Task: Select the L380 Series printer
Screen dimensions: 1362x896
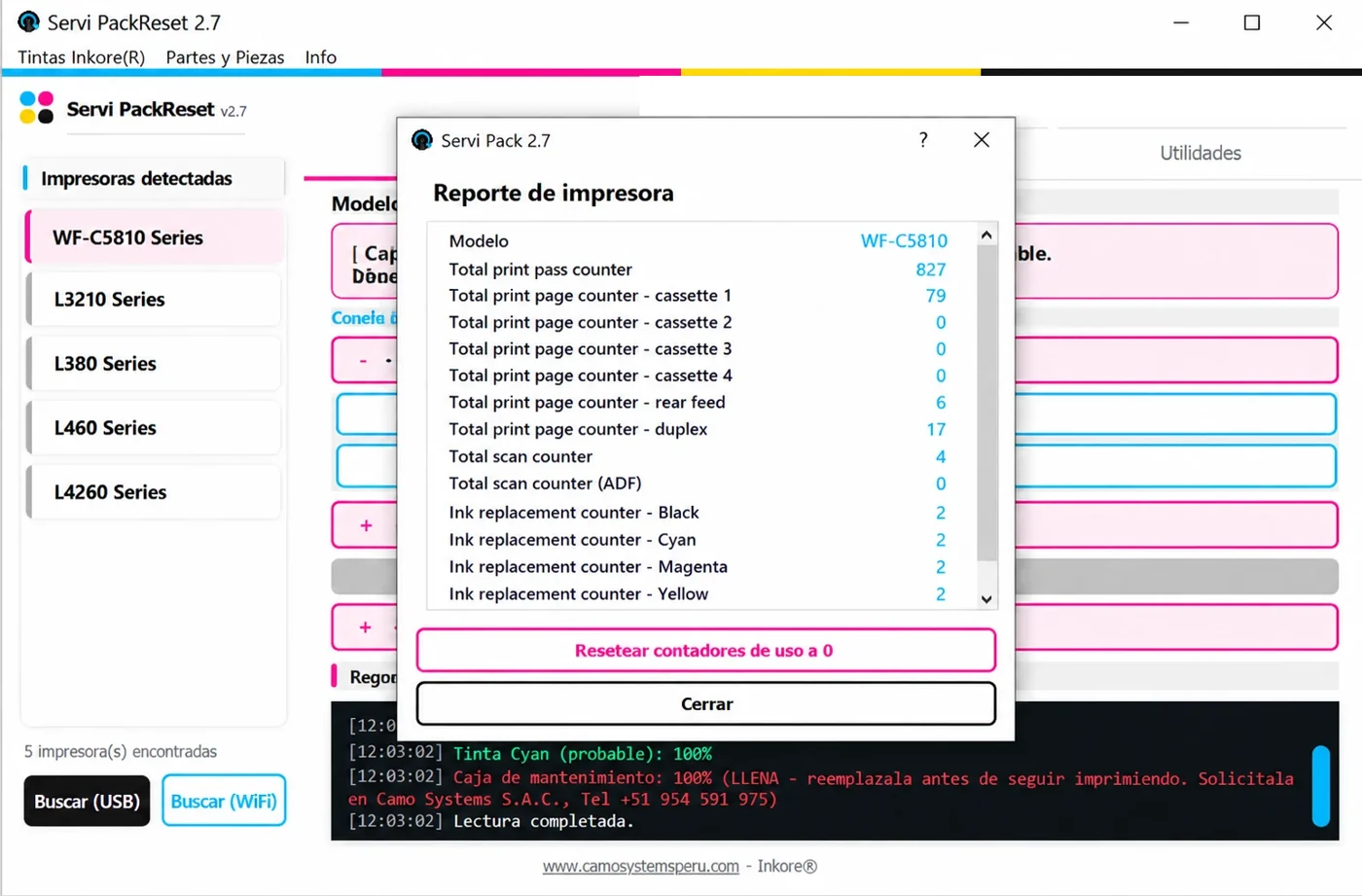Action: pos(155,364)
